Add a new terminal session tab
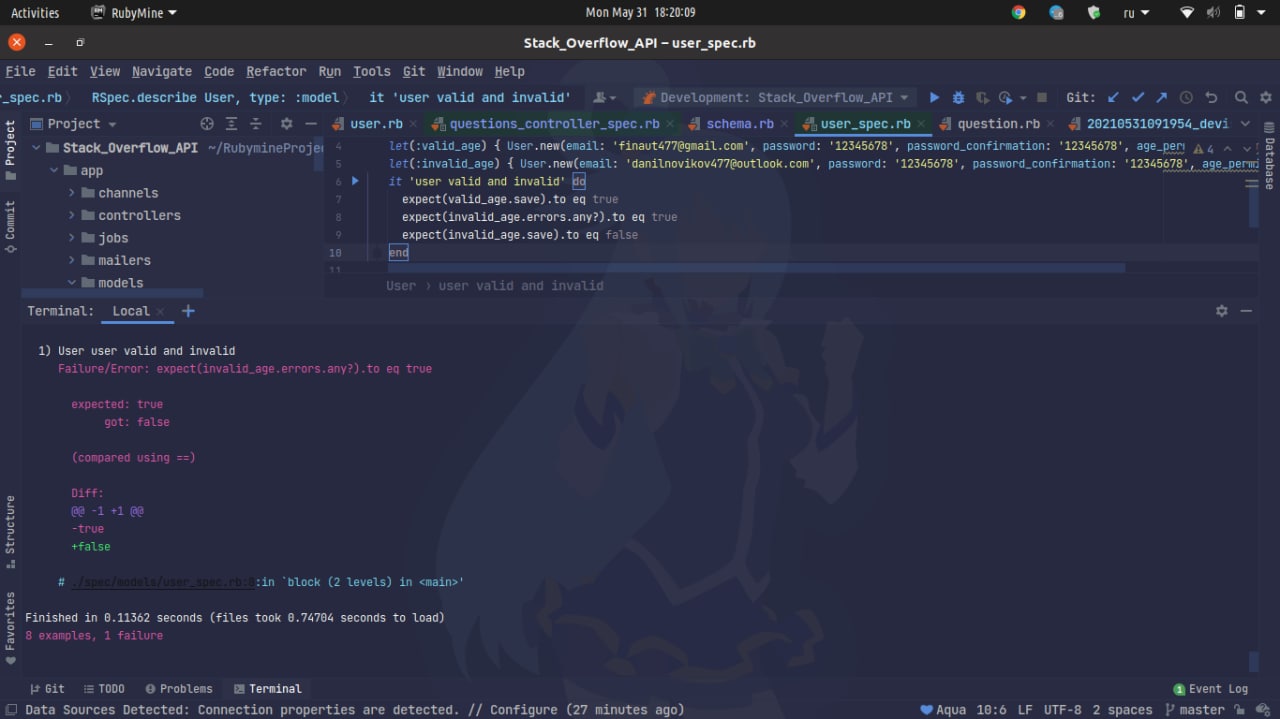This screenshot has width=1280, height=719. [188, 311]
